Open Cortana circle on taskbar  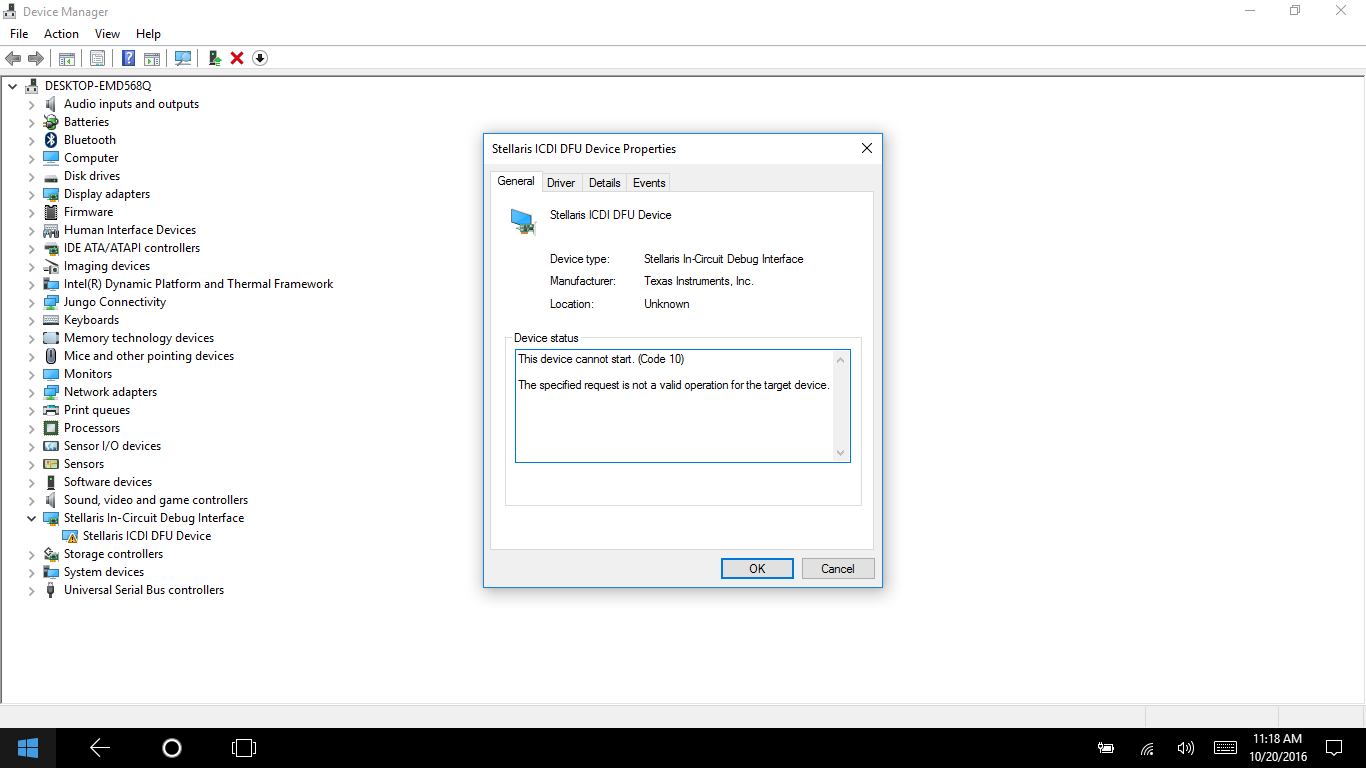tap(171, 747)
